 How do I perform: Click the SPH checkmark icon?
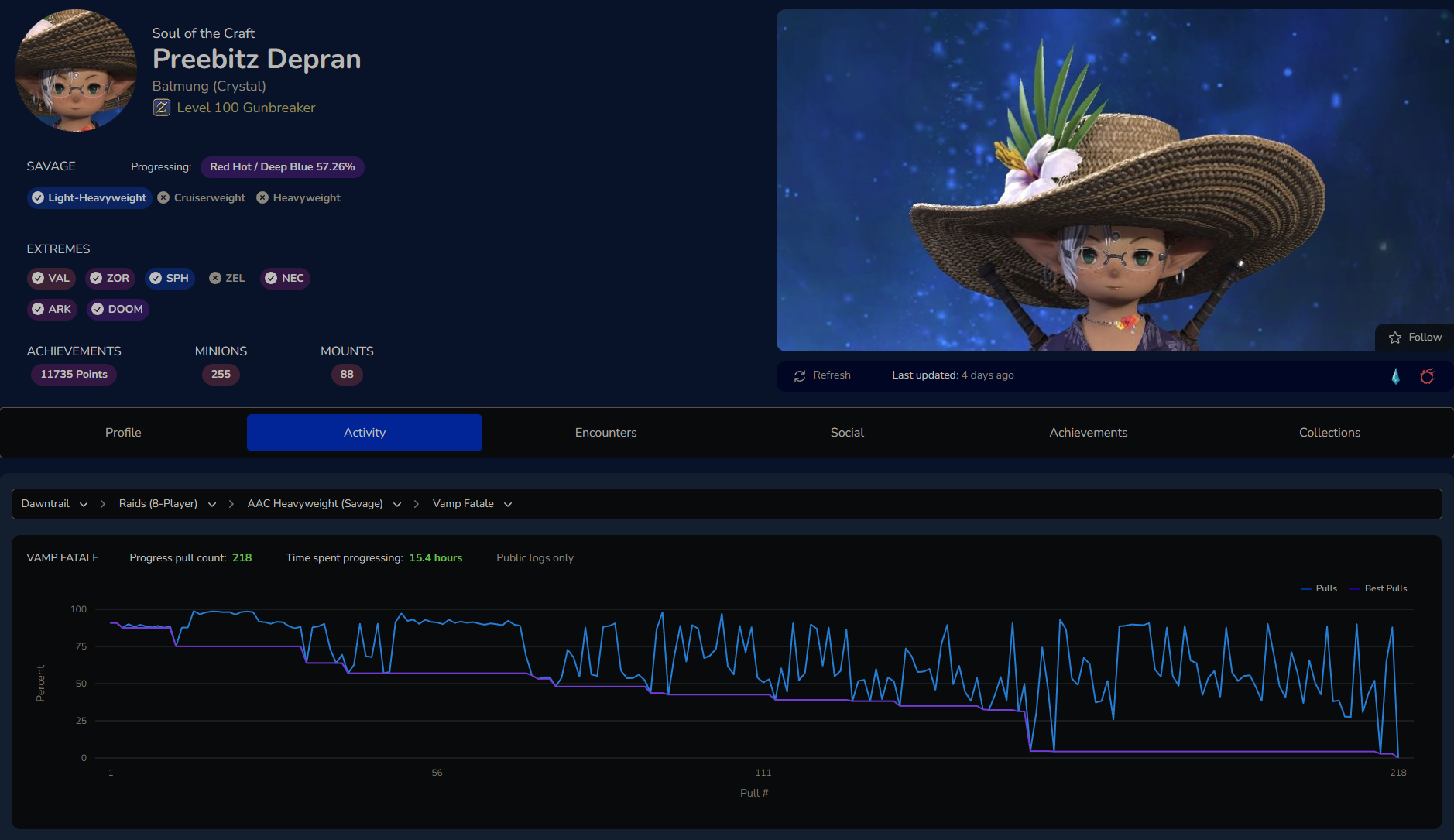[156, 278]
